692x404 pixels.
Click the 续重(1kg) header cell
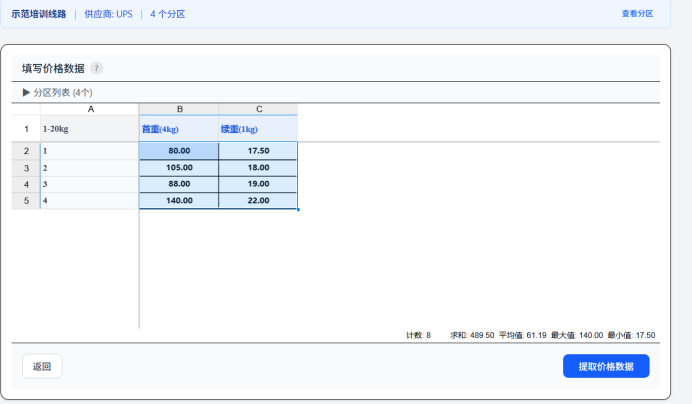258,129
